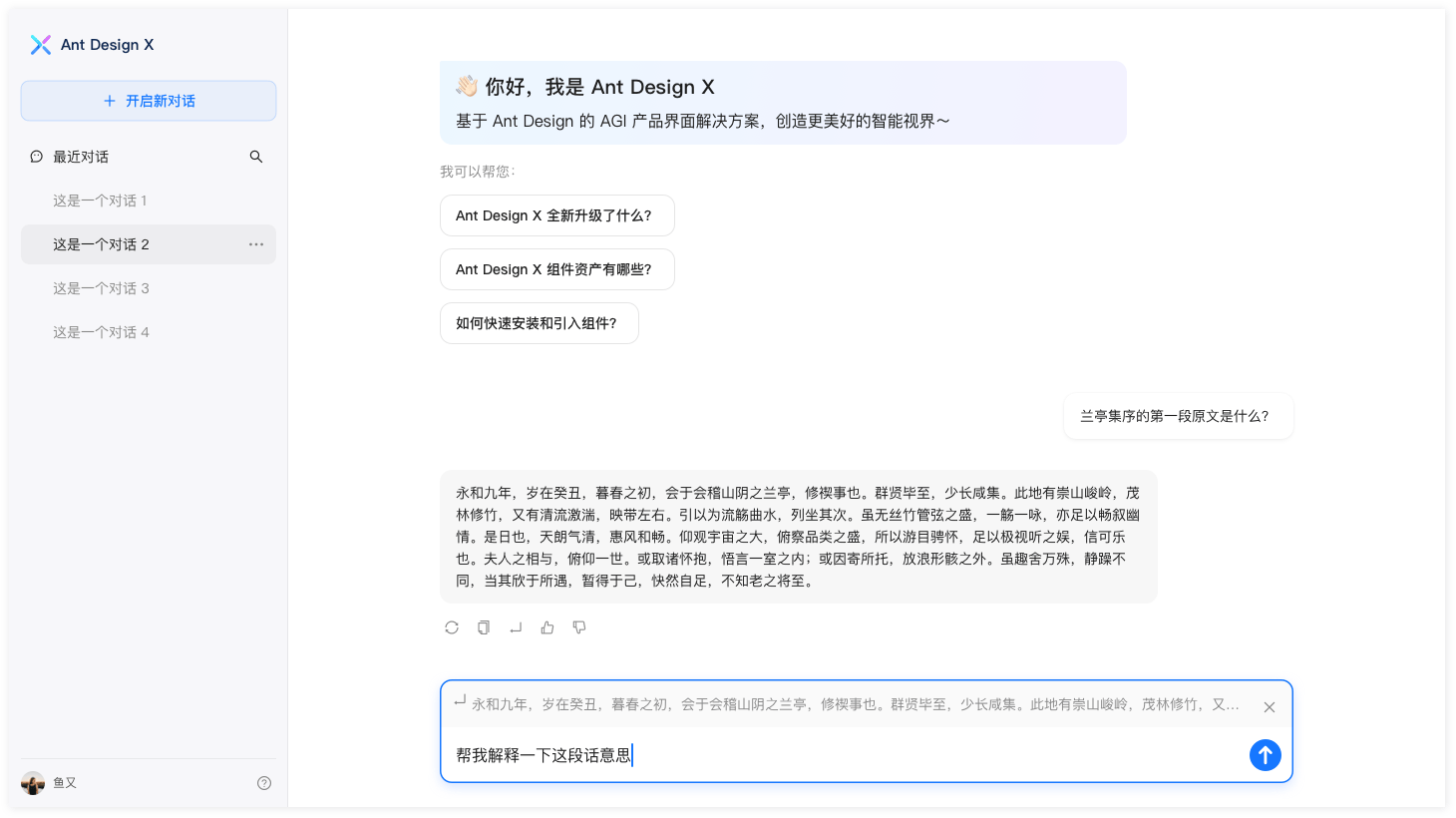The image size is (1456, 818).
Task: Click the assistant's 永和九年 reply bubble
Action: coord(799,537)
